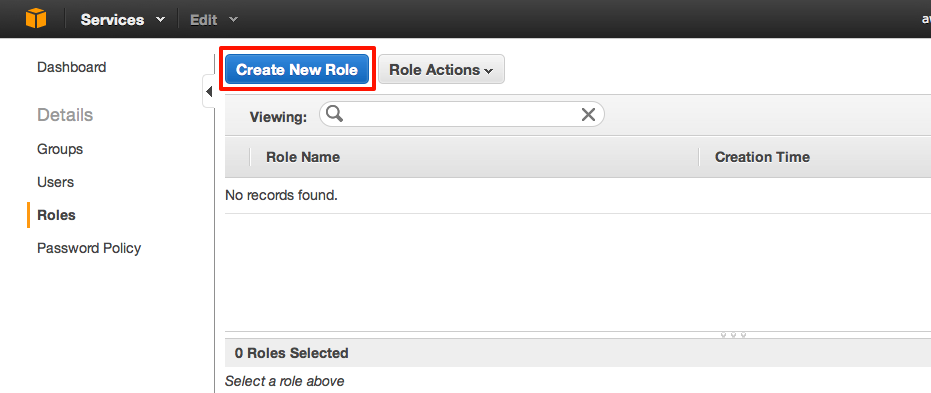
Task: Click the three-dot panel resize handle
Action: point(733,335)
